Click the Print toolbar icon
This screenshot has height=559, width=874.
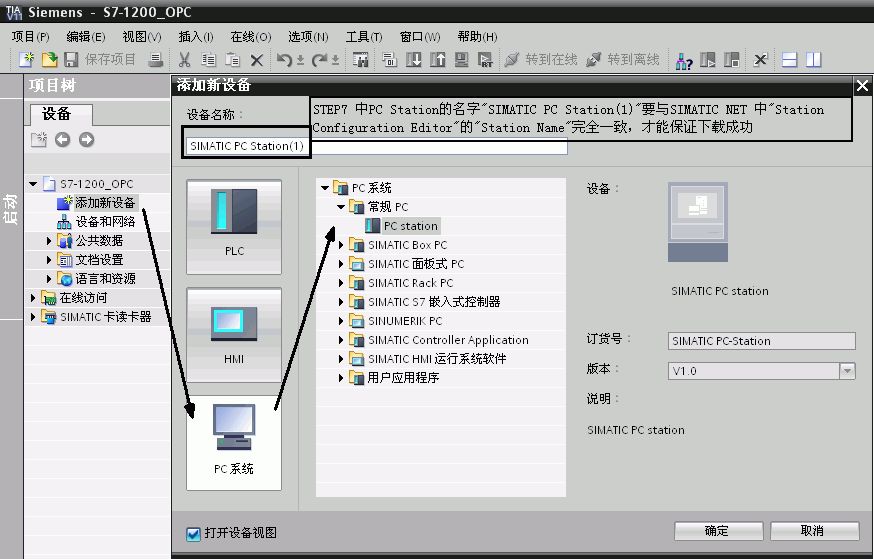[156, 59]
